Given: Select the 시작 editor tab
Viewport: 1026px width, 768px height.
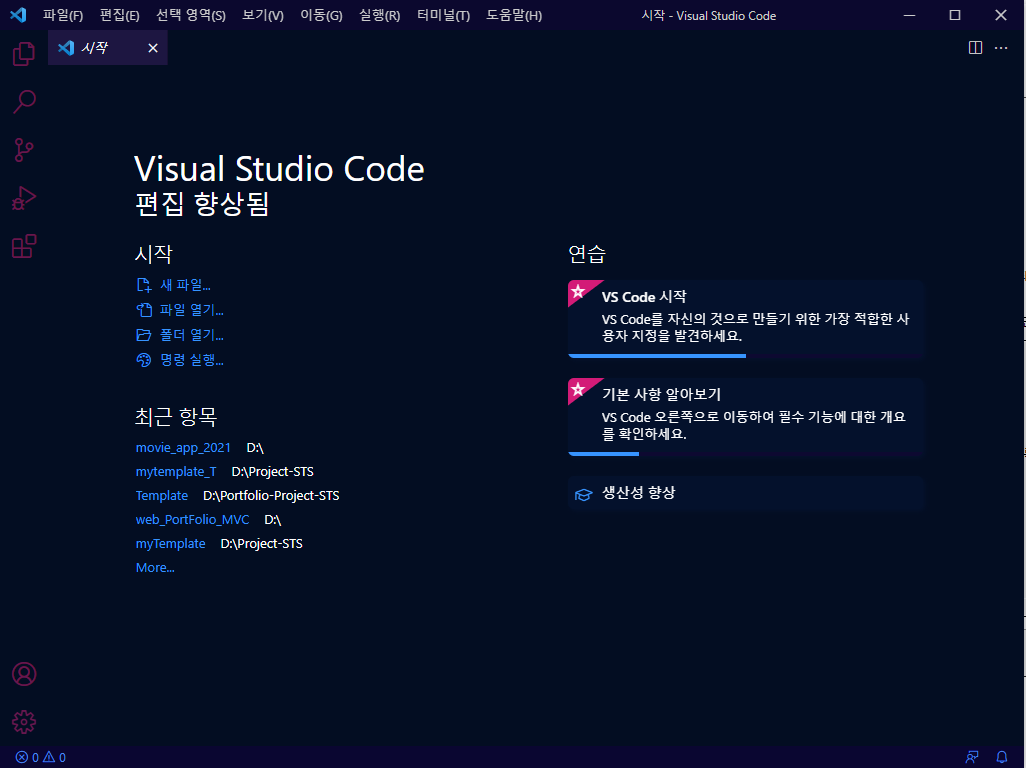Looking at the screenshot, I should pos(107,48).
